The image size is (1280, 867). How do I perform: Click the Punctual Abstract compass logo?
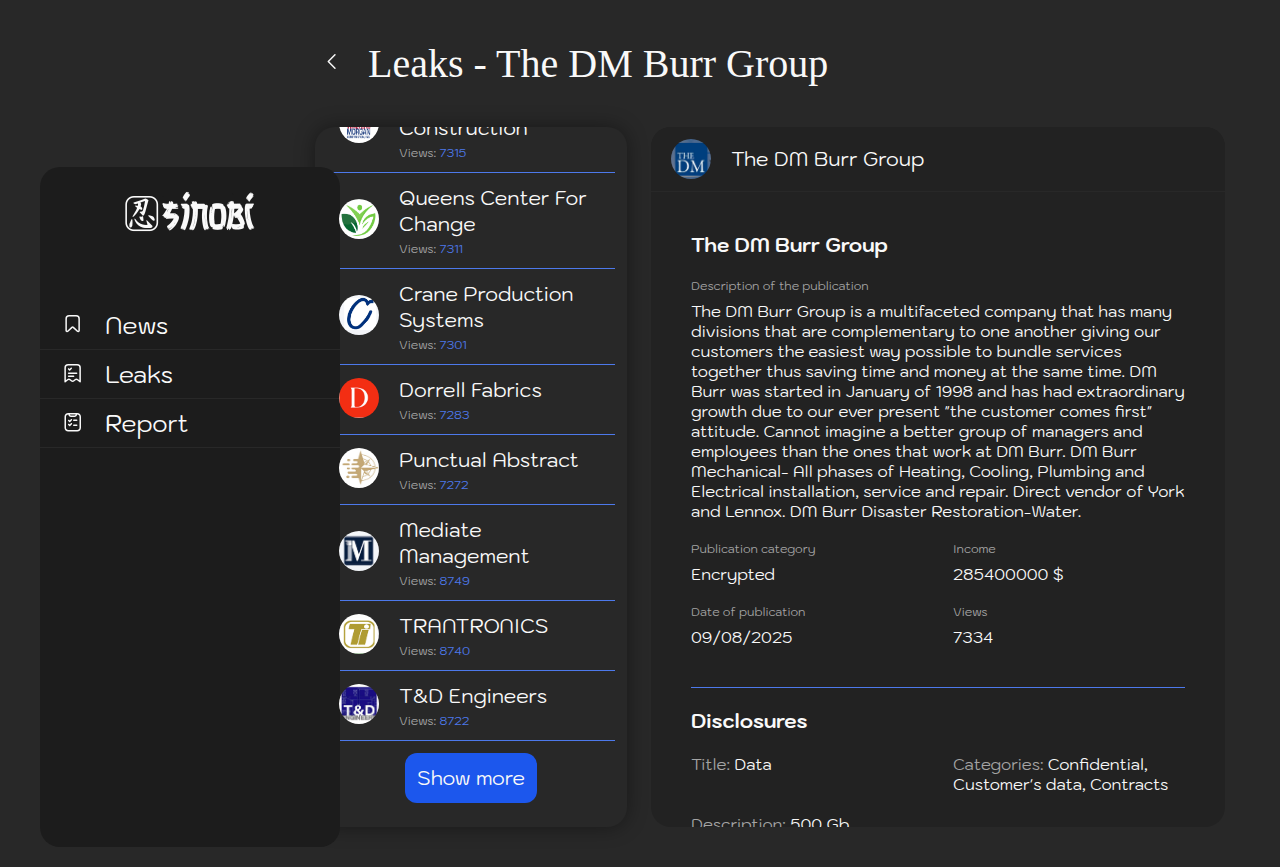(x=359, y=468)
